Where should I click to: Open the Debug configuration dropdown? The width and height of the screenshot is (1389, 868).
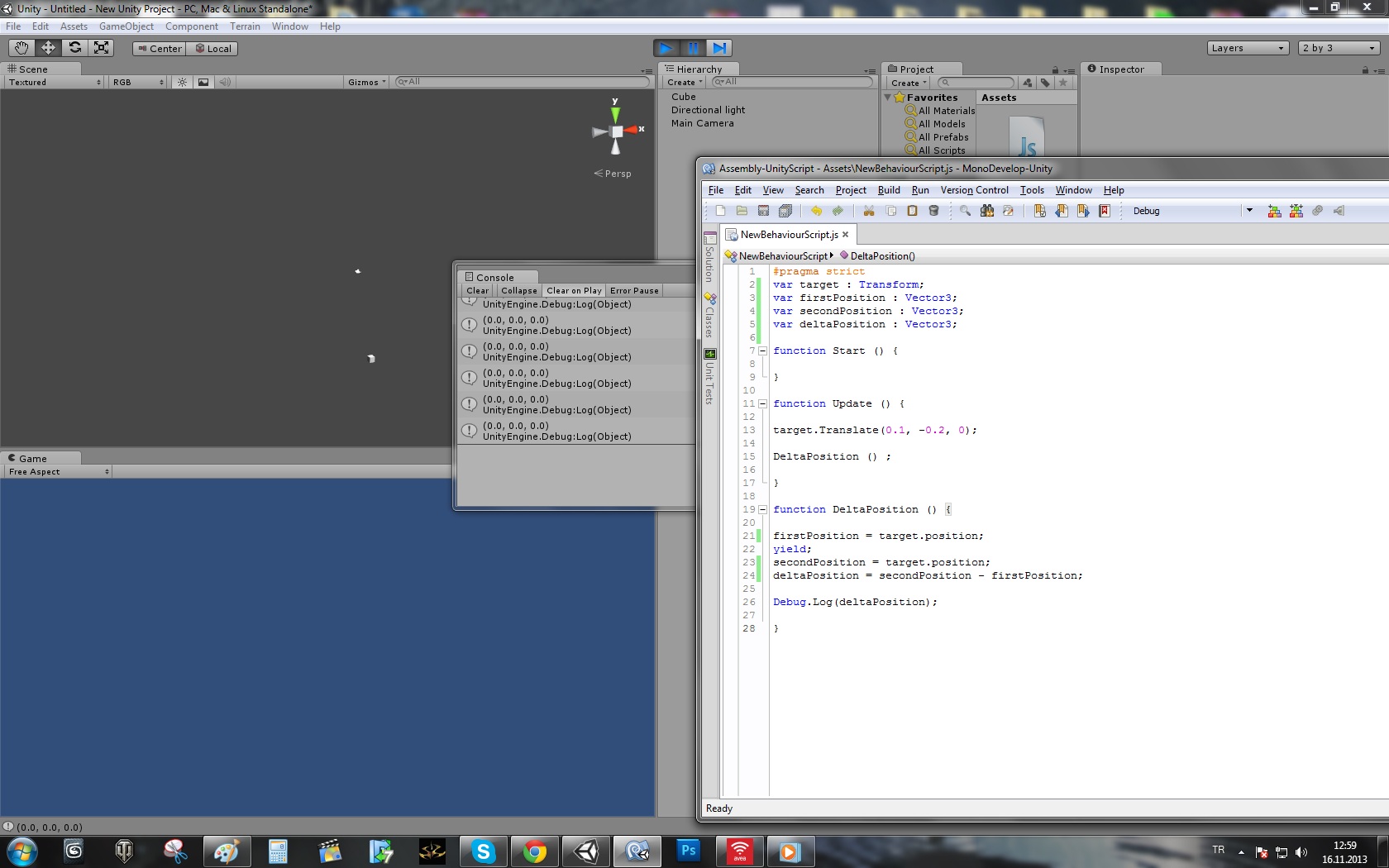1248,211
